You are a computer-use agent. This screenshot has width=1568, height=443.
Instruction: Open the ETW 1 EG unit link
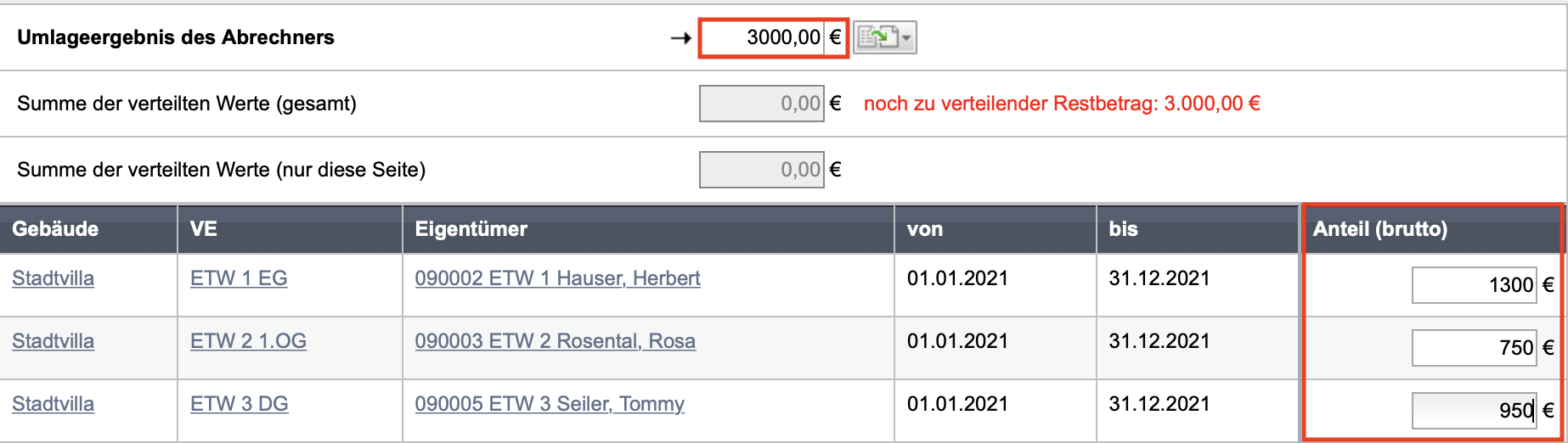click(x=239, y=278)
